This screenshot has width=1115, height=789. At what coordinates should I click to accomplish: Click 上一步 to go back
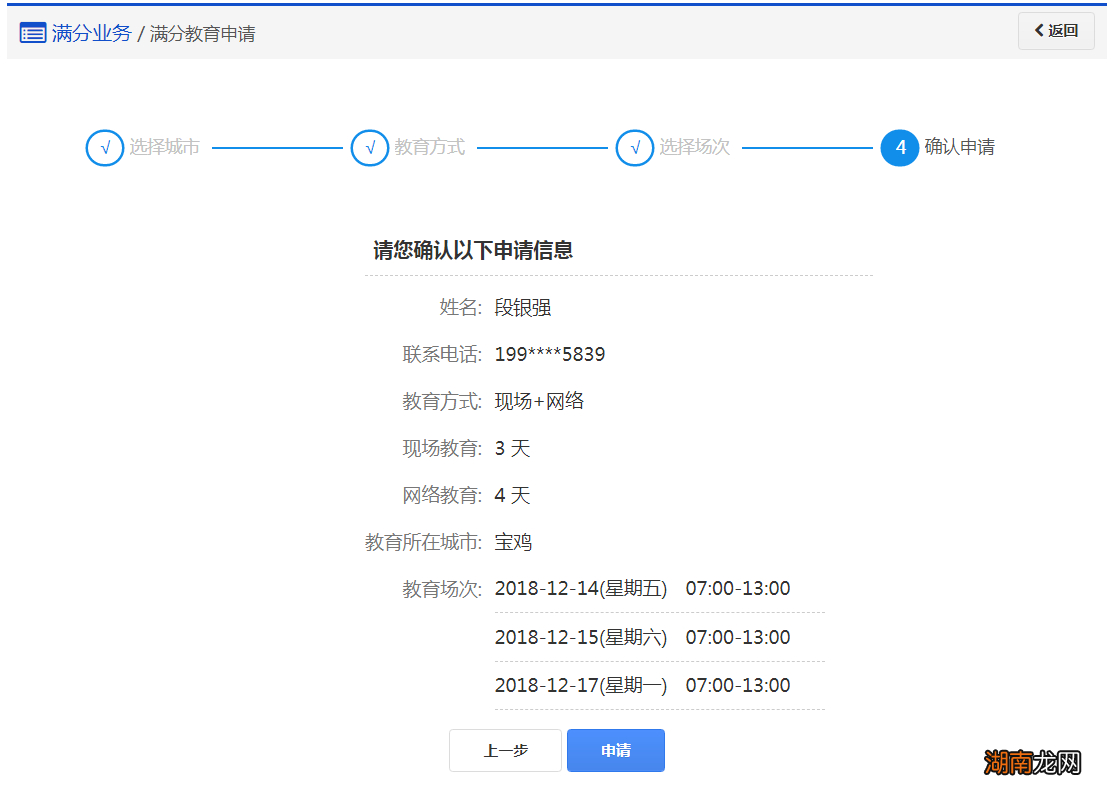505,750
